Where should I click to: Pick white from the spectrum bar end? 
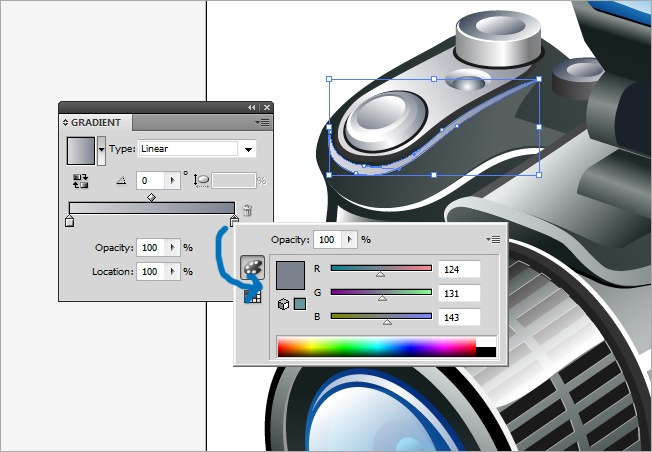tap(486, 342)
